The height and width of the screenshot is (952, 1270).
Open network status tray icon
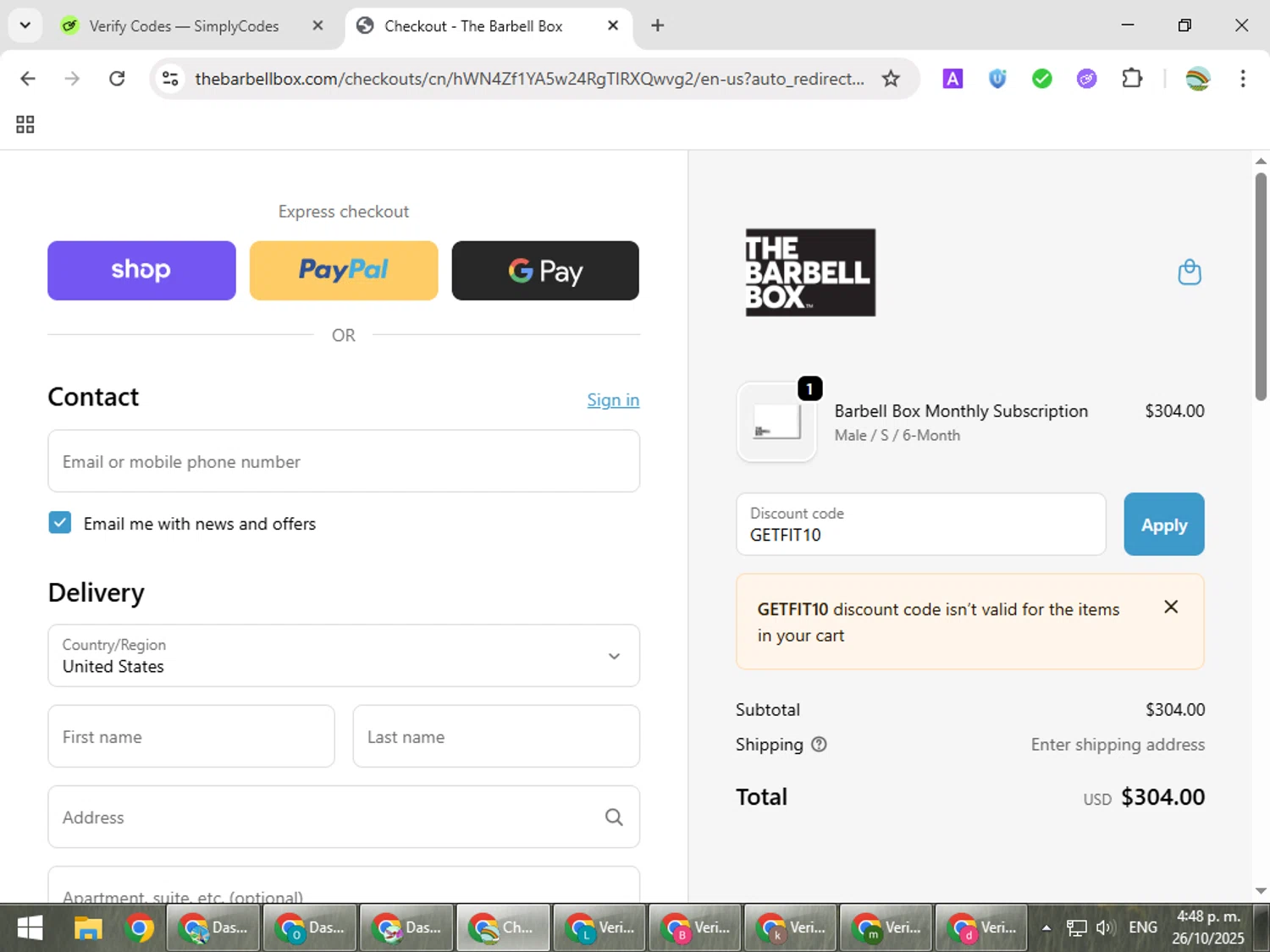point(1076,928)
